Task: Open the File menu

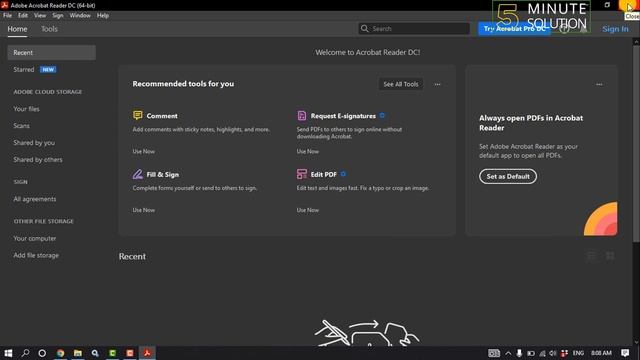Action: (x=7, y=16)
